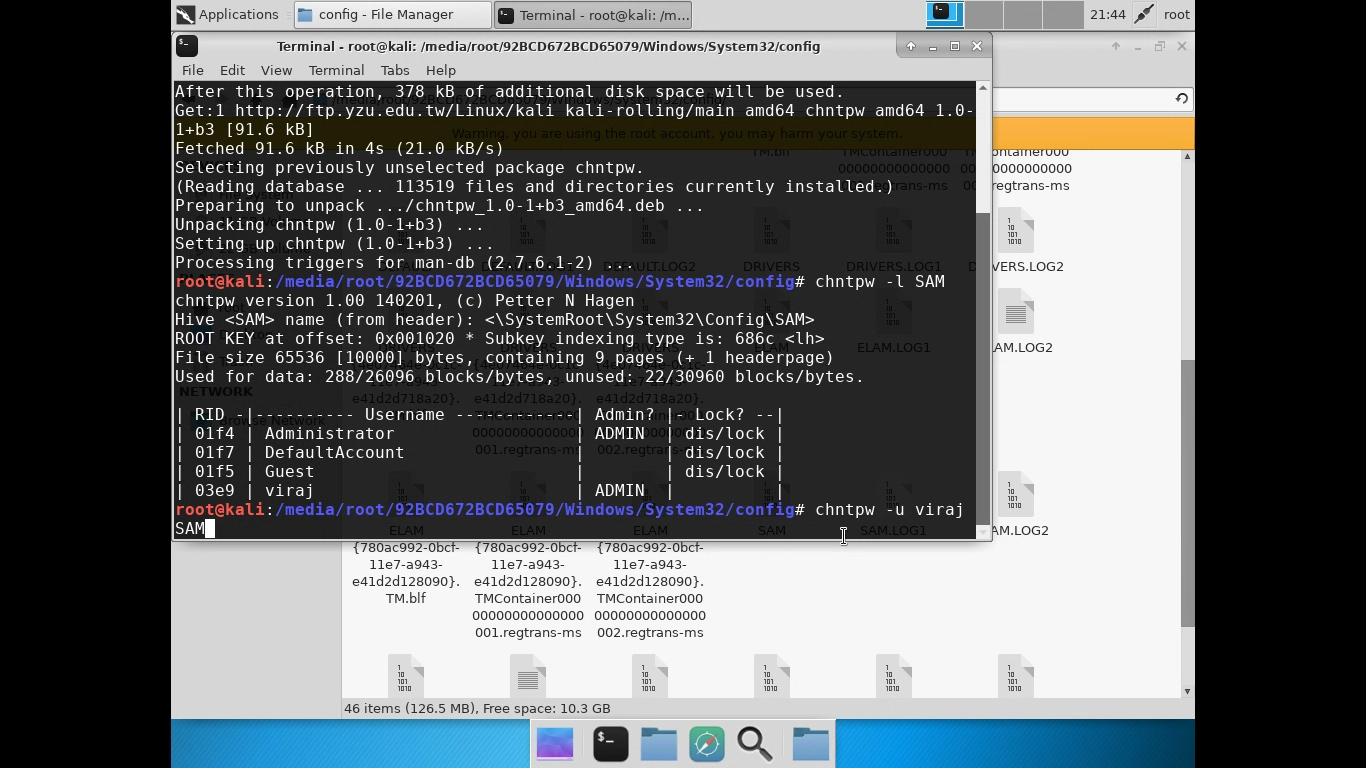Select the Terminal - root@kali taskbar button
1366x768 pixels.
point(593,14)
